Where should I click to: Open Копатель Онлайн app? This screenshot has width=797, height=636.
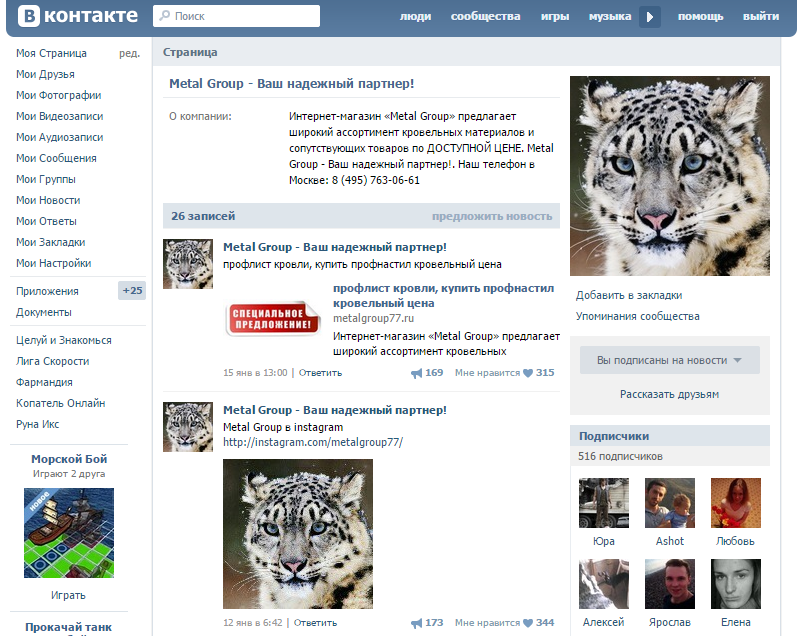(60, 403)
